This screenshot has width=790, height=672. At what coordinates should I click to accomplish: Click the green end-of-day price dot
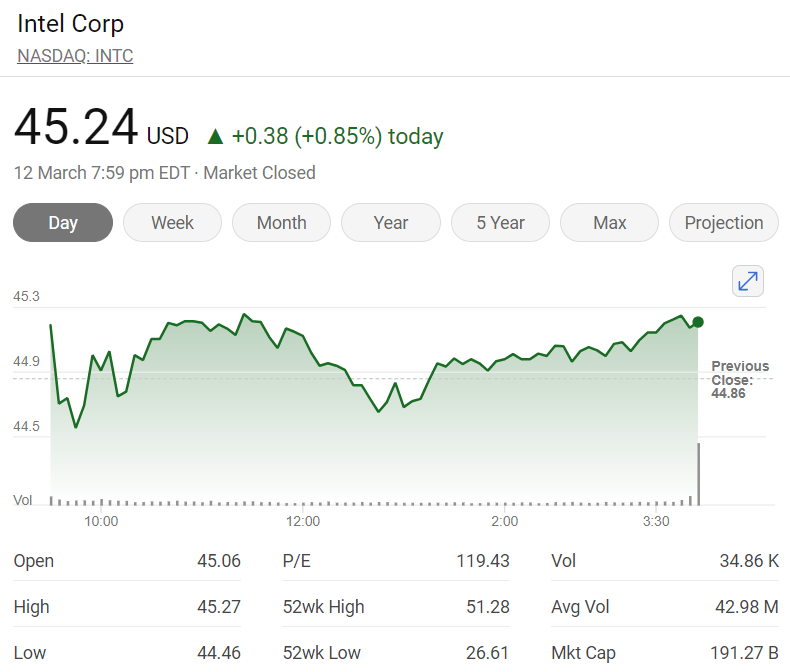click(x=698, y=322)
